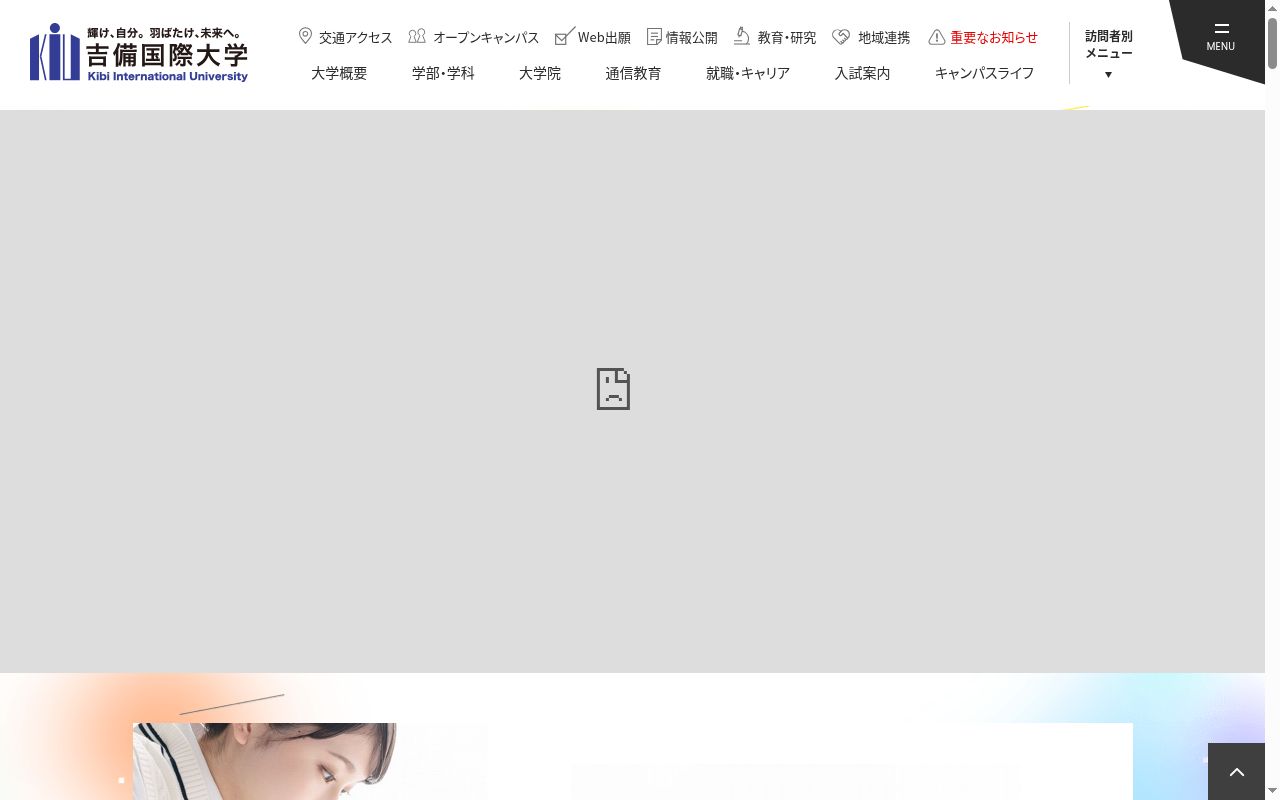Click the checkmark icon beside Web出願
Screen dimensions: 1280x800
tap(565, 36)
